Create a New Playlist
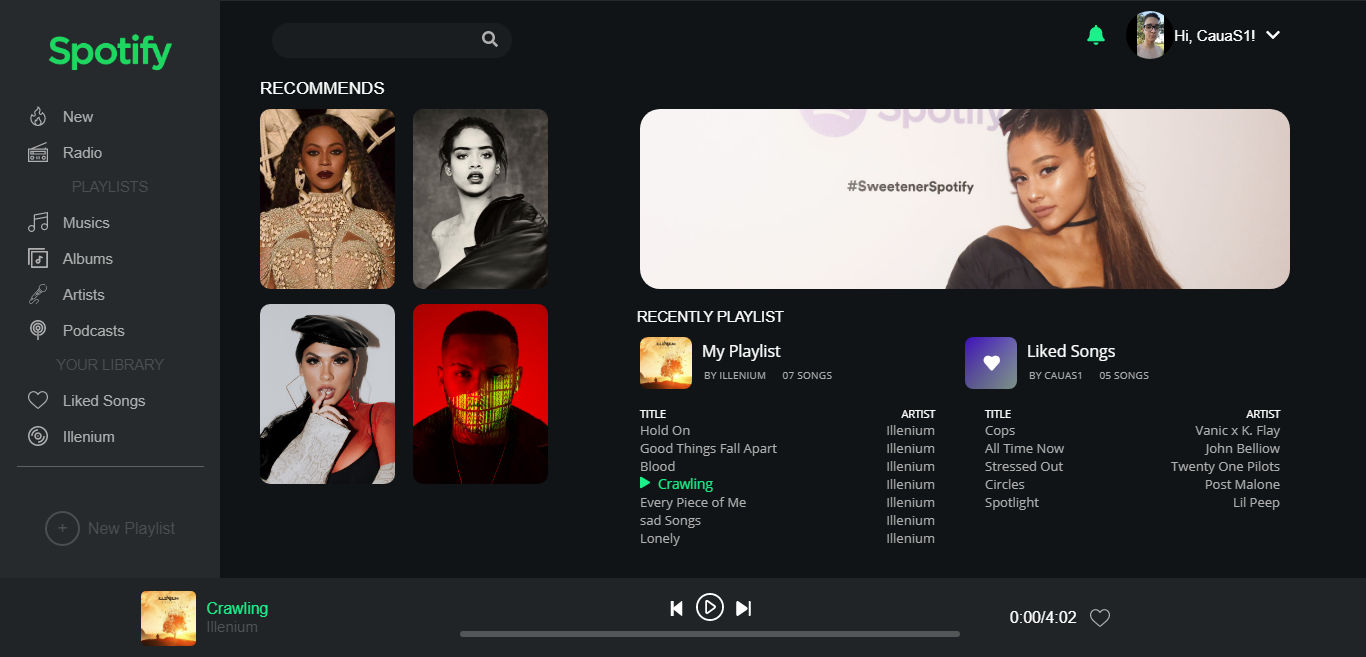 131,528
